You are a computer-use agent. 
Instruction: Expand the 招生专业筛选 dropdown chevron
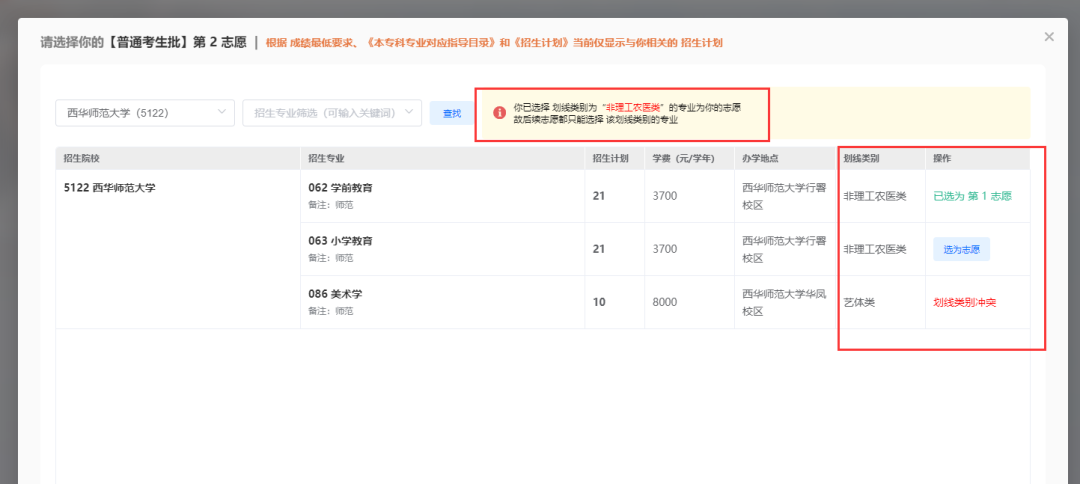click(x=408, y=112)
